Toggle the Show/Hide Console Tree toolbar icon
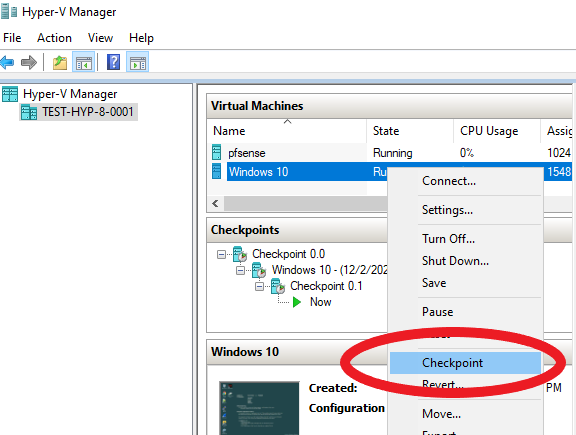The height and width of the screenshot is (435, 576). pos(84,62)
